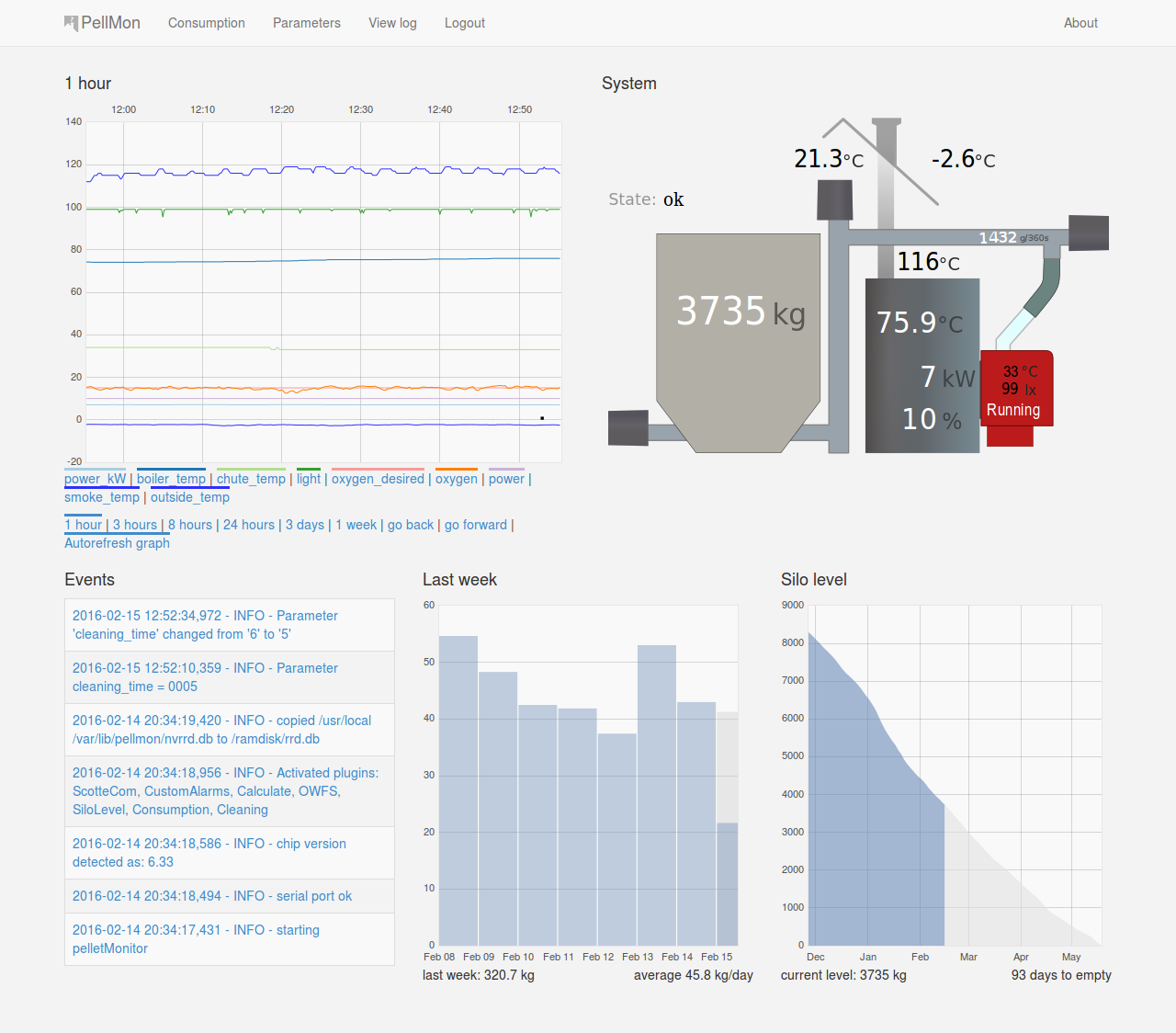This screenshot has width=1176, height=1033.
Task: Click last week: 320.7 kg text
Action: 479,975
